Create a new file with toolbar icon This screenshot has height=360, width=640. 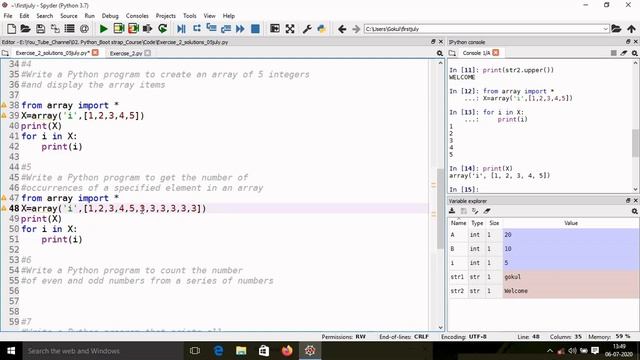pyautogui.click(x=11, y=29)
